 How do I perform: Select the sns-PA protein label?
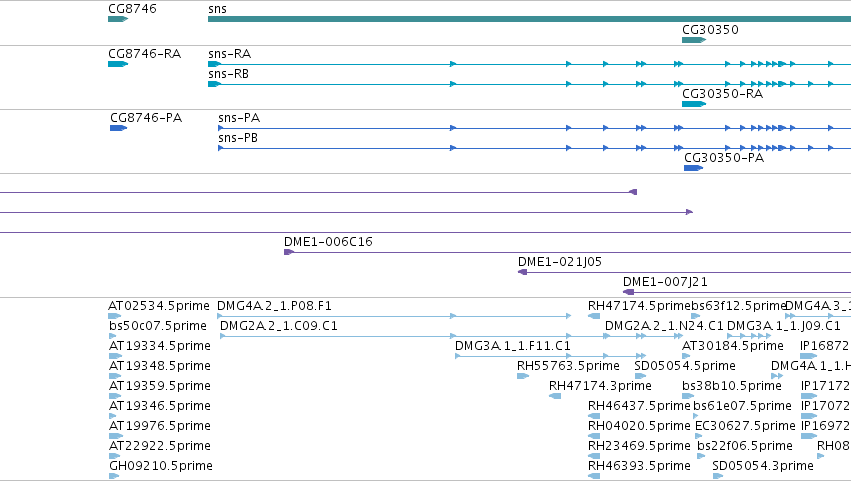tap(239, 118)
